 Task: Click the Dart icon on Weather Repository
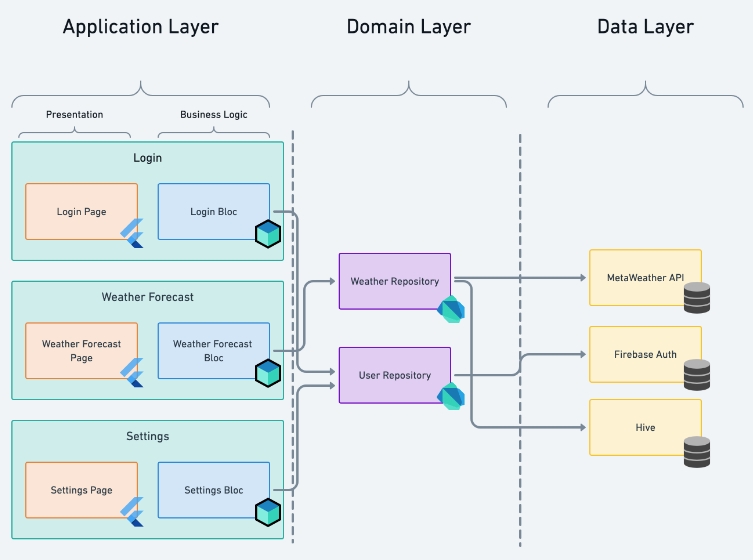(450, 308)
